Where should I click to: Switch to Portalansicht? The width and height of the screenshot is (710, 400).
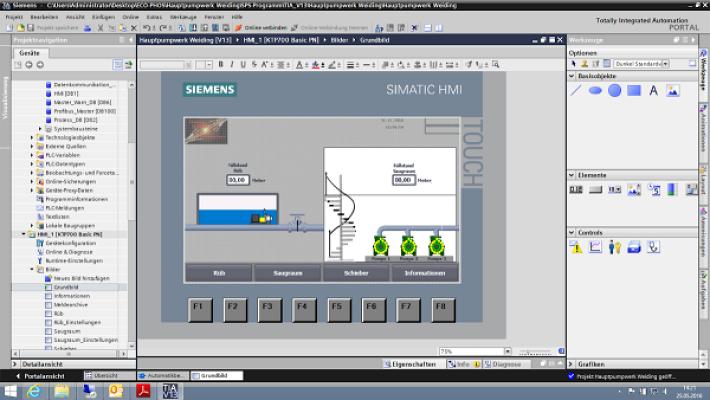coord(40,376)
